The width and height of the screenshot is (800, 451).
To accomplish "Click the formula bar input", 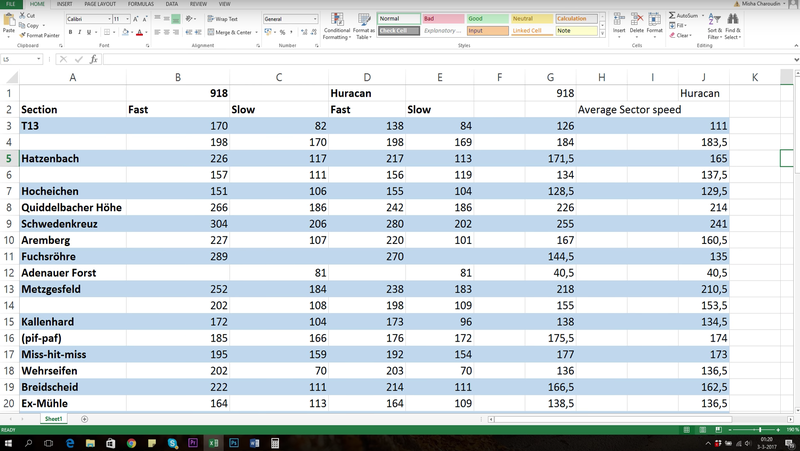I will click(447, 59).
